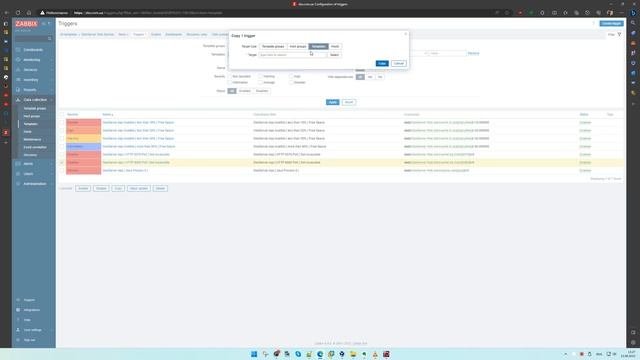Sort table by the Name column header

[108, 115]
